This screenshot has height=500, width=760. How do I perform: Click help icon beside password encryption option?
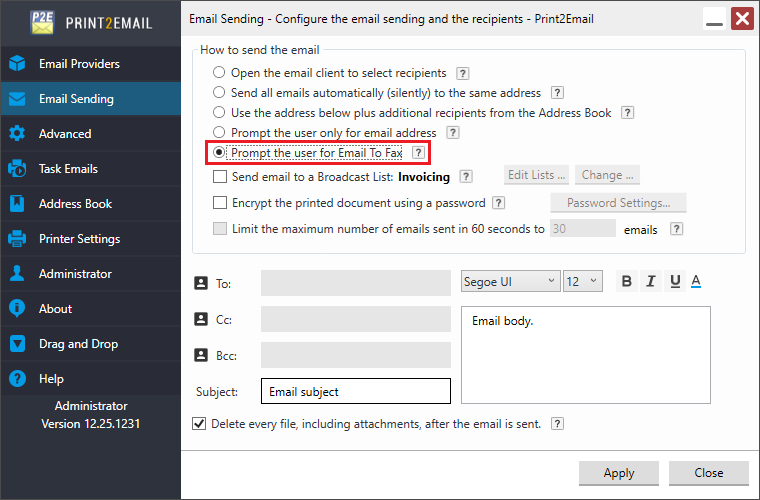click(498, 203)
